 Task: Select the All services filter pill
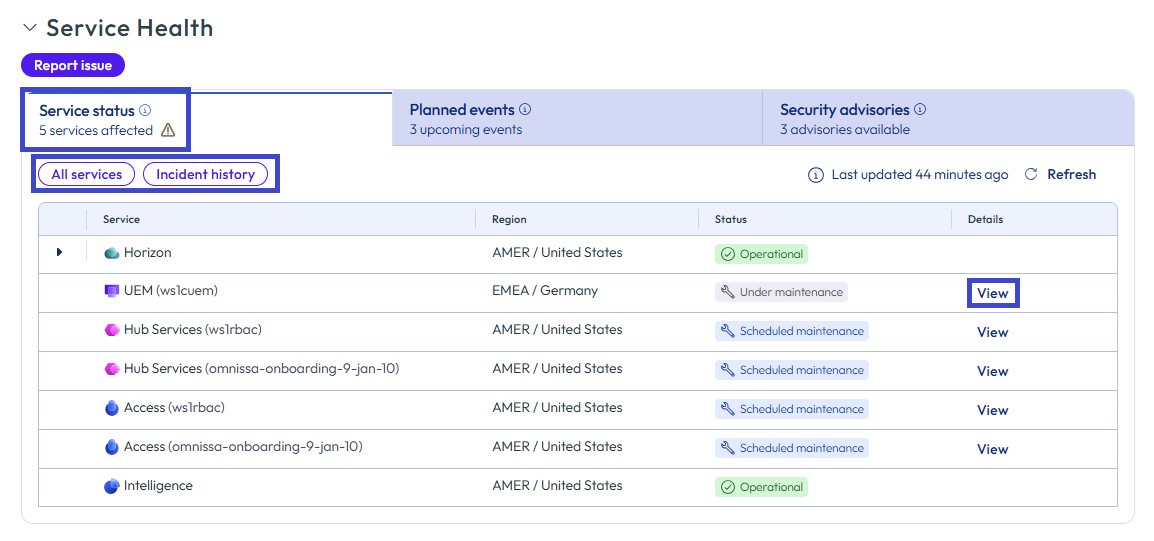[87, 174]
